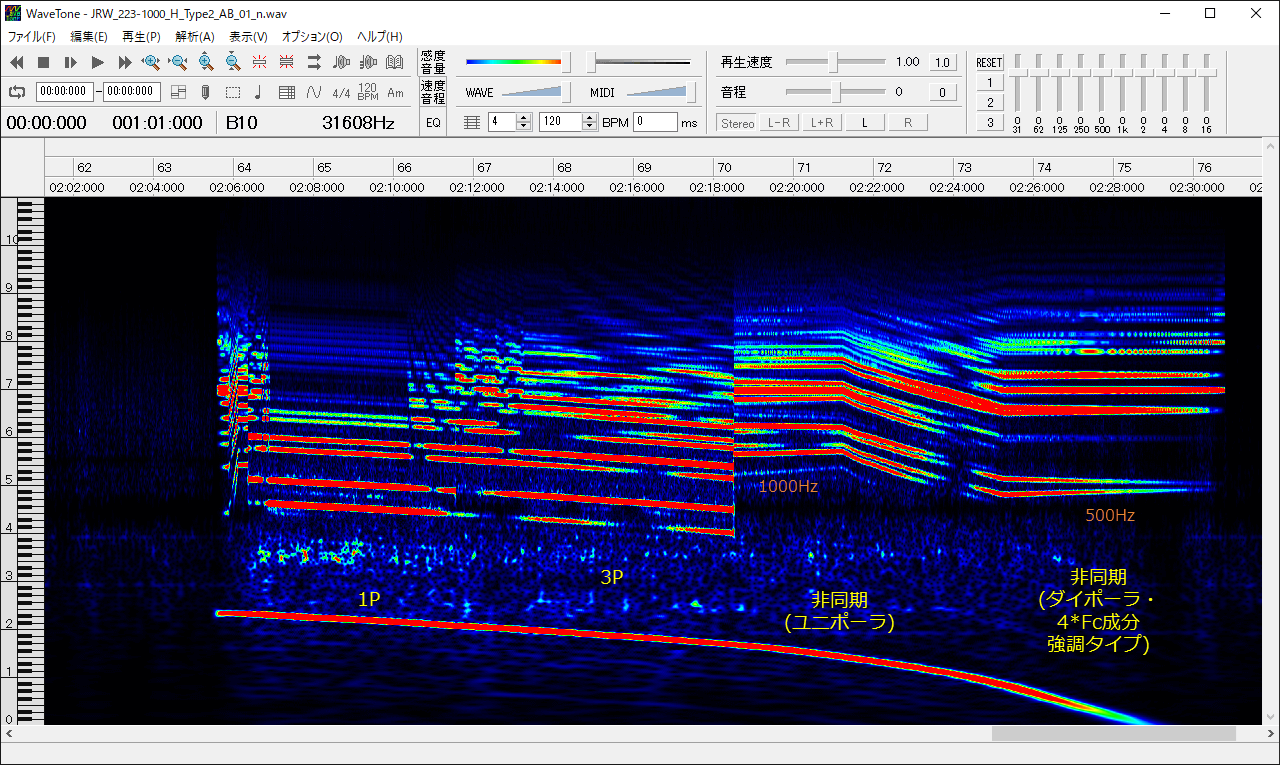The height and width of the screenshot is (765, 1280).
Task: Select the L+R channel mode
Action: (x=822, y=123)
